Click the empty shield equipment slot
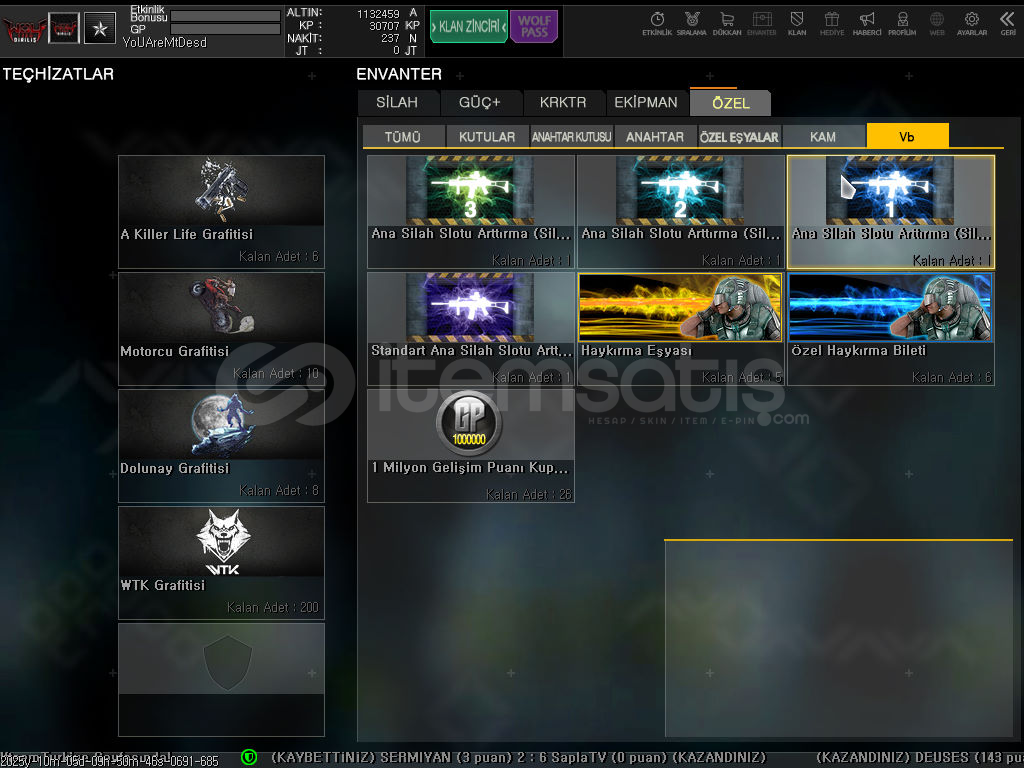 (x=221, y=679)
